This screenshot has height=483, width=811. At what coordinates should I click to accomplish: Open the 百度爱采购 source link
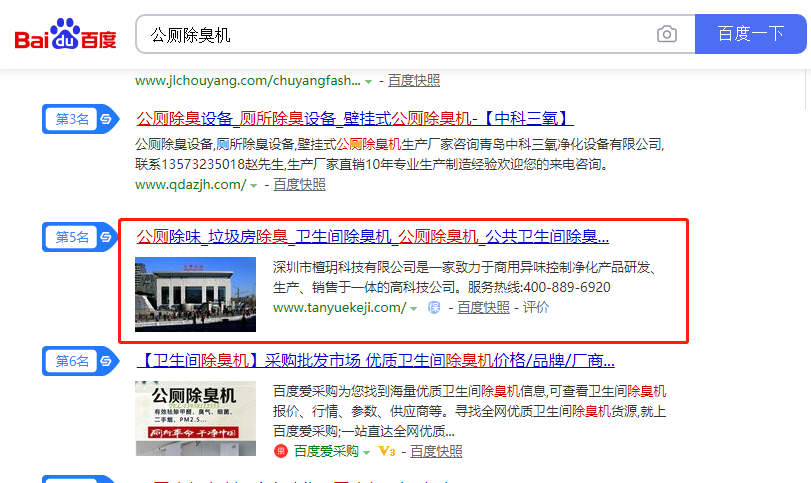tap(326, 451)
